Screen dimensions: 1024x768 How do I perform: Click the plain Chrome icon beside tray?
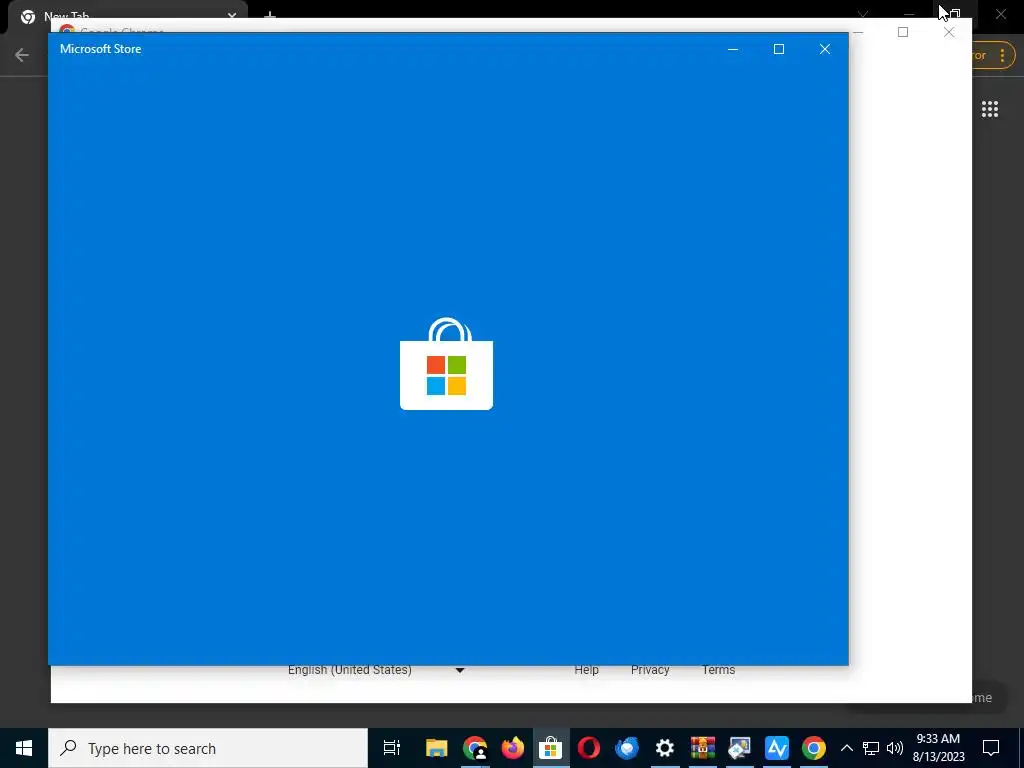(x=814, y=748)
